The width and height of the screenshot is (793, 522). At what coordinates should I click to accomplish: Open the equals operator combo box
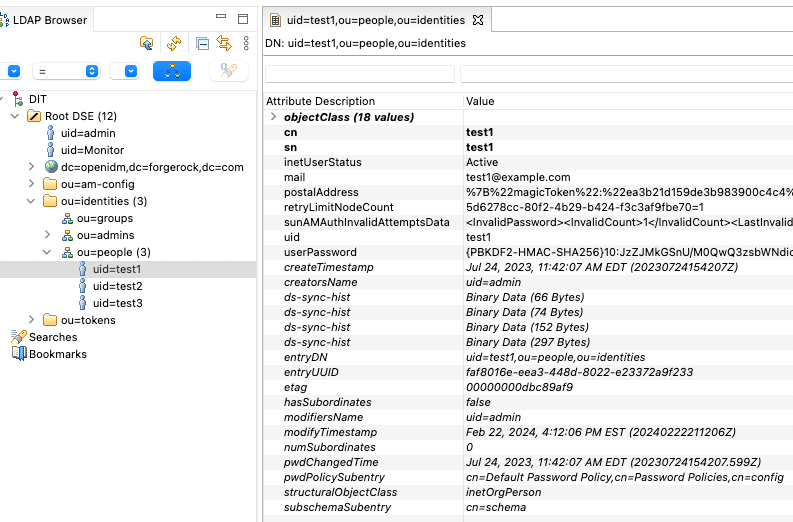pos(66,71)
